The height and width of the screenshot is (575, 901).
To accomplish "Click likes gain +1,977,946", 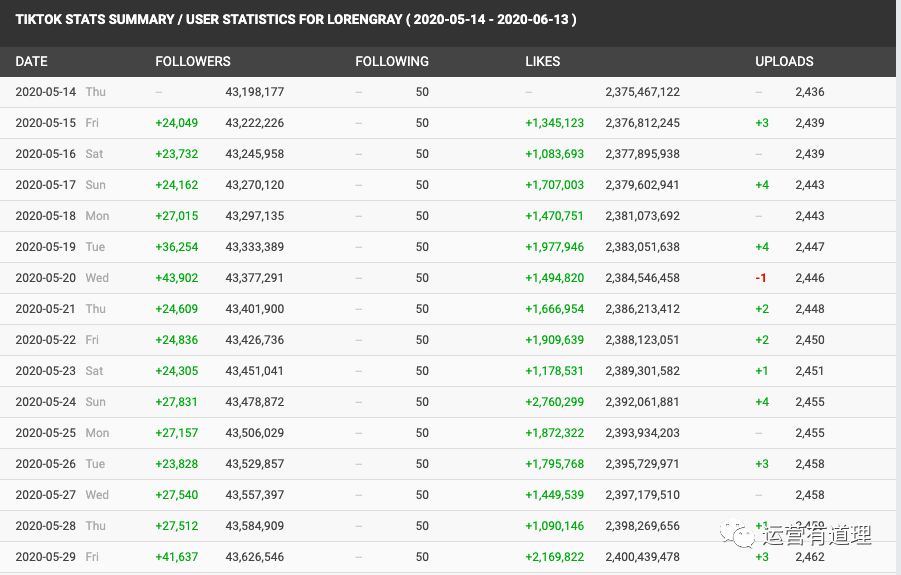I will (x=555, y=247).
